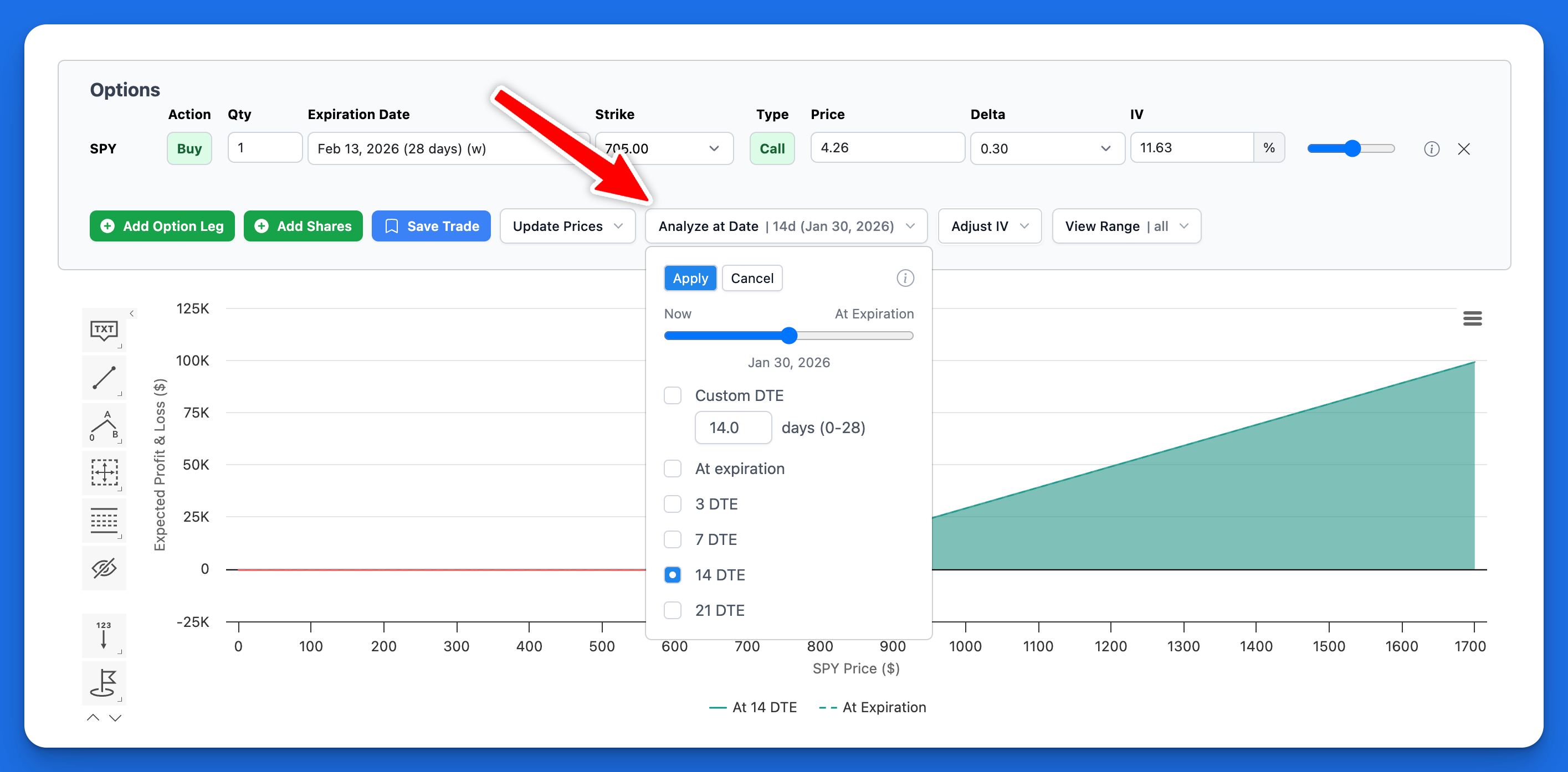
Task: Open the move selection region tool
Action: [104, 473]
